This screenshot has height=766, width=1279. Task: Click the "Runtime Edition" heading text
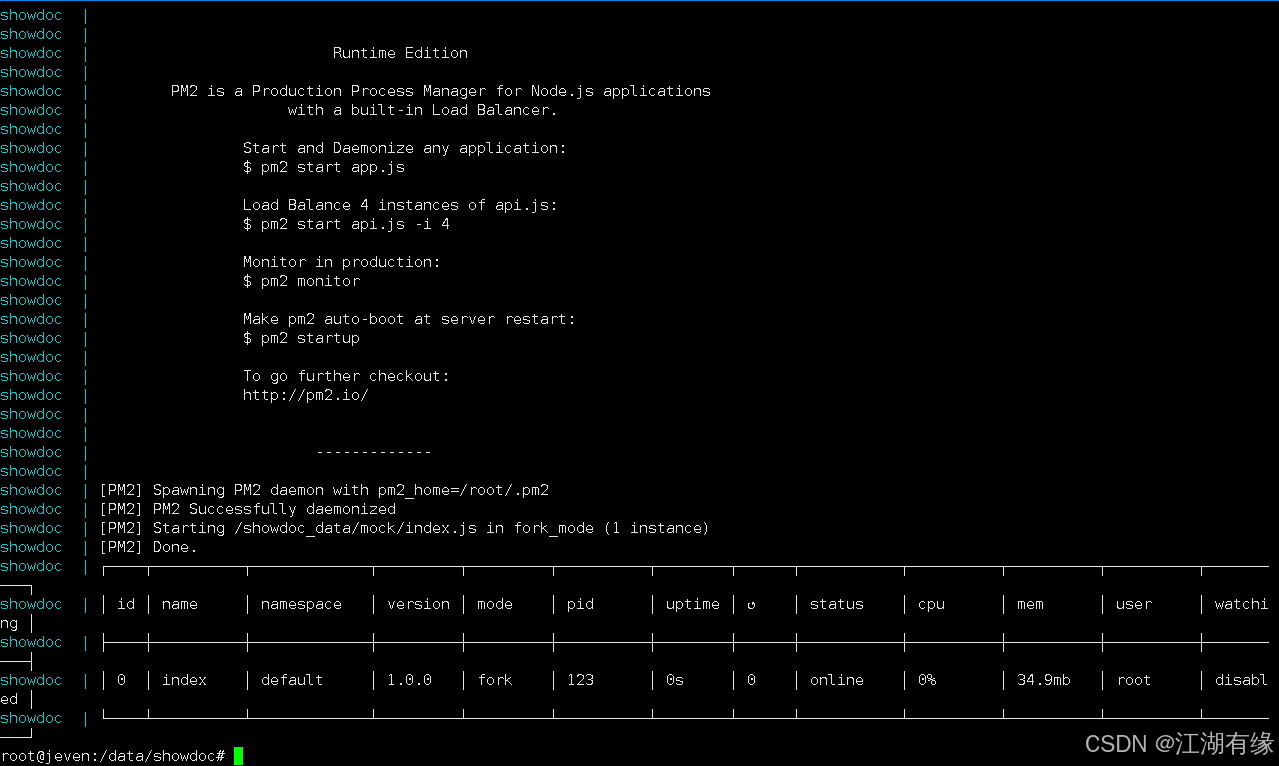(x=400, y=53)
